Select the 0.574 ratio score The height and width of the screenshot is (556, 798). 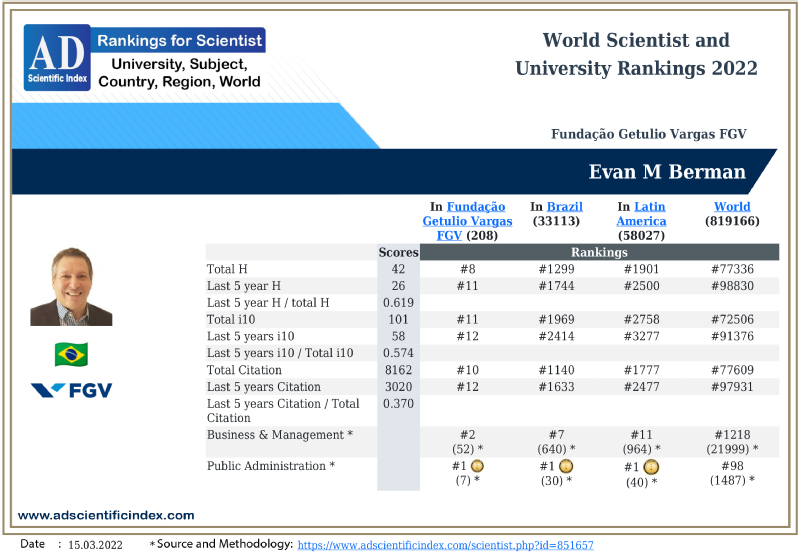point(398,353)
